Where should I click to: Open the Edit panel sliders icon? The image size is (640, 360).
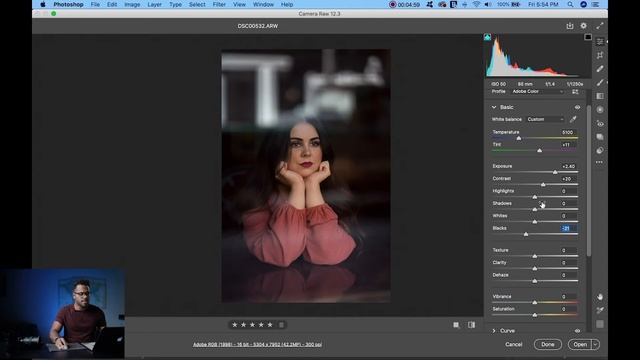coord(600,42)
